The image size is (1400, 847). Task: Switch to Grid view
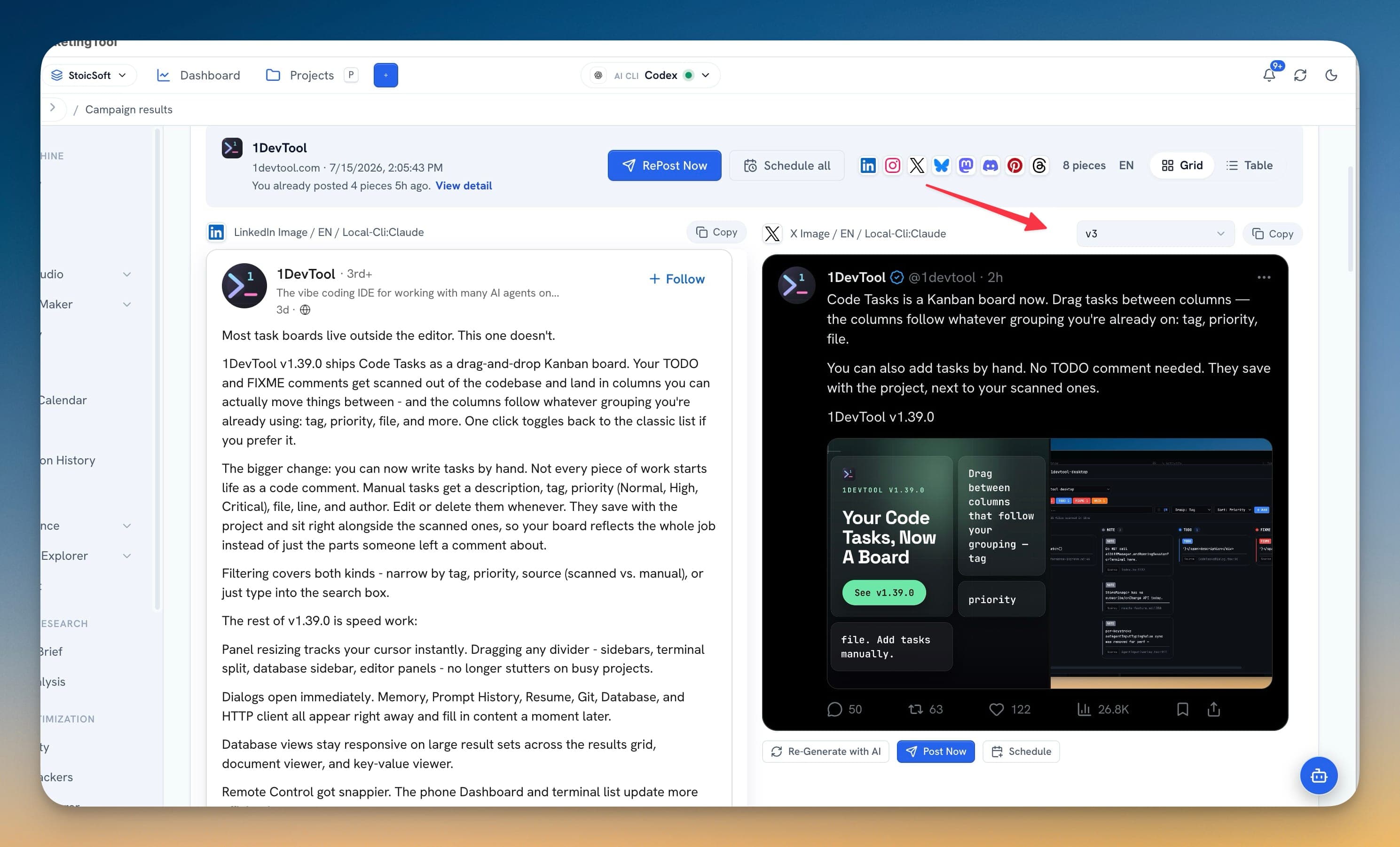click(x=1182, y=165)
